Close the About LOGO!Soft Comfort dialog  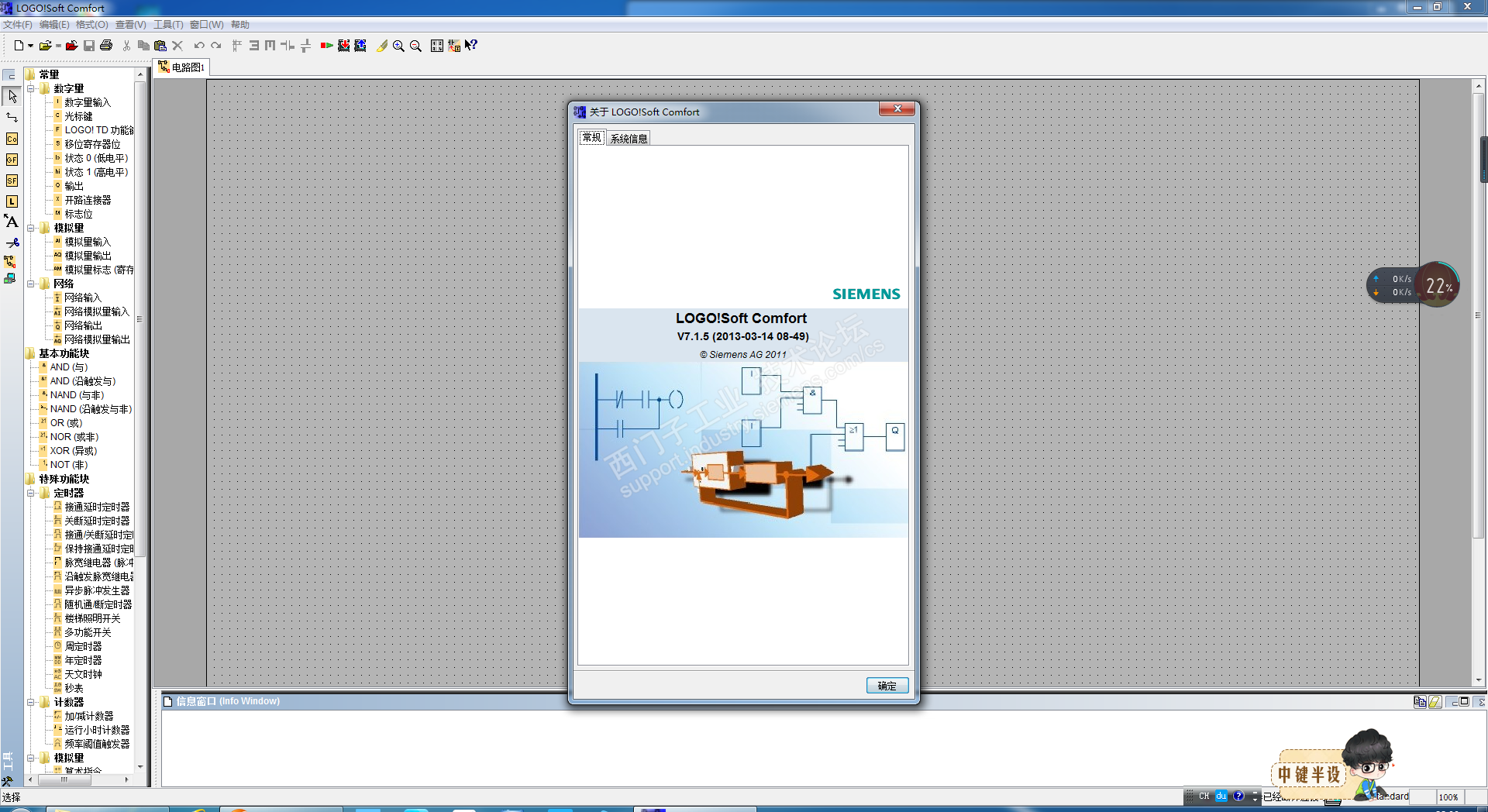897,109
